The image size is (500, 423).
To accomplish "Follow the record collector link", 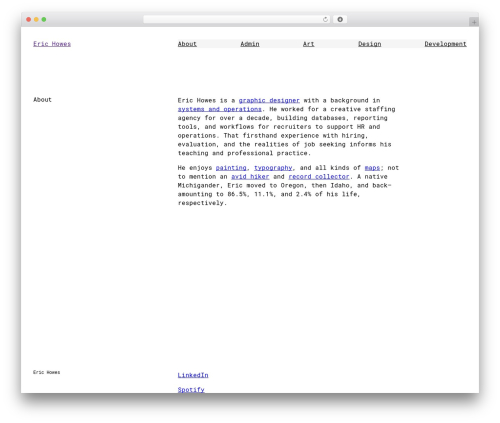I will (x=319, y=176).
